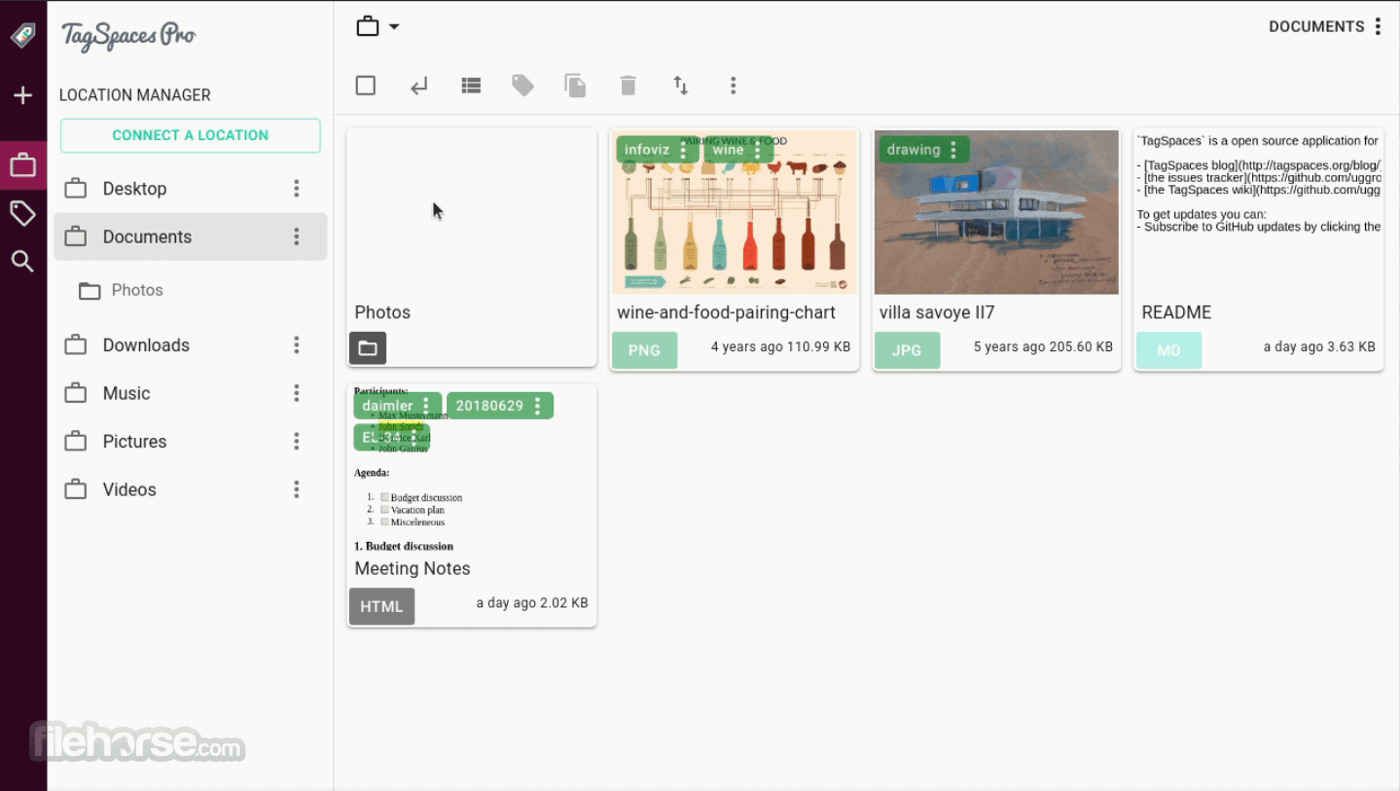The image size is (1400, 791).
Task: Navigate to parent folder using return arrow
Action: [x=419, y=86]
